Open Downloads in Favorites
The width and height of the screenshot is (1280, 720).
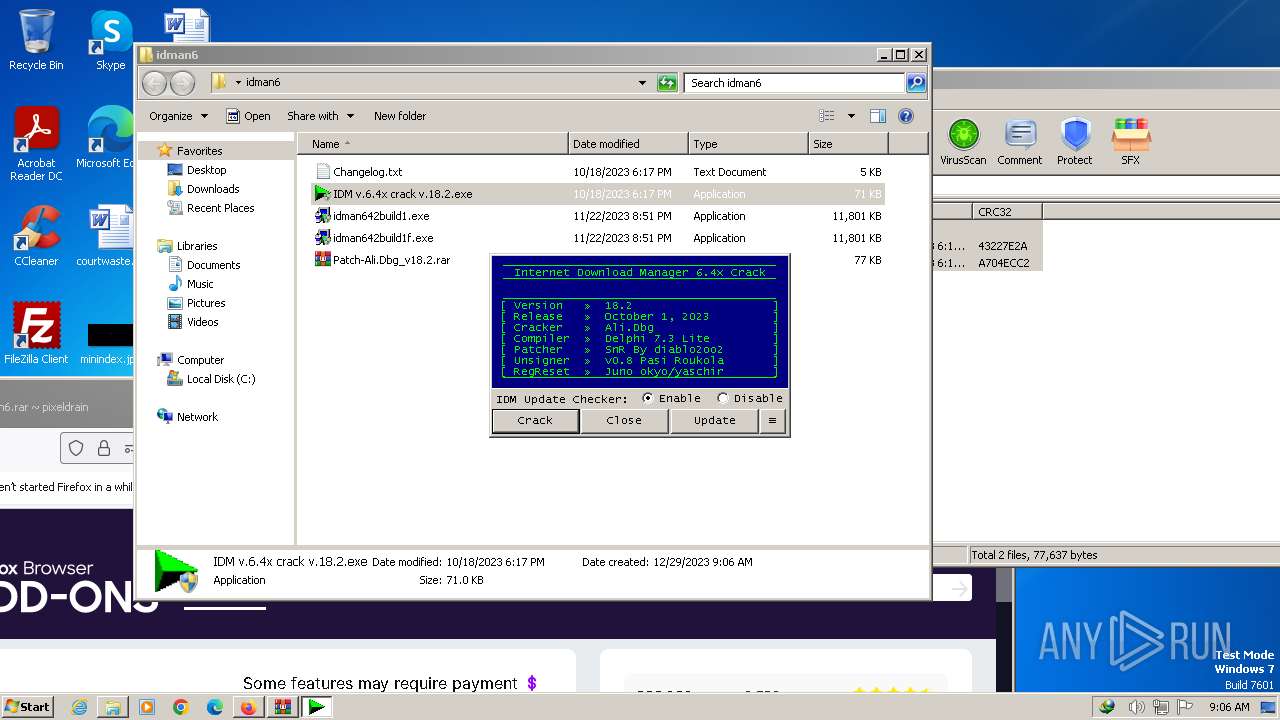point(213,189)
